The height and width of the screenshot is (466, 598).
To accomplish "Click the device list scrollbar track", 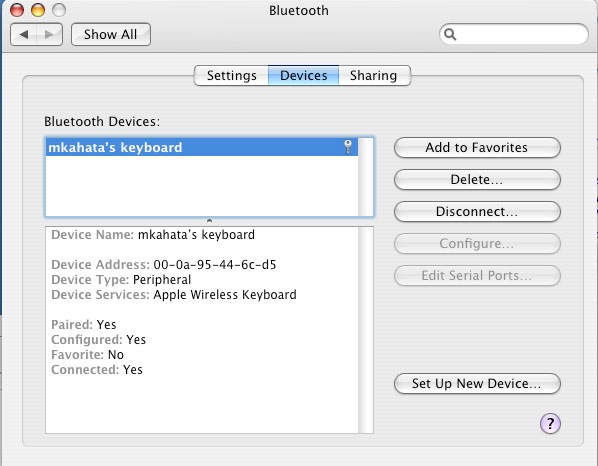I will (365, 177).
